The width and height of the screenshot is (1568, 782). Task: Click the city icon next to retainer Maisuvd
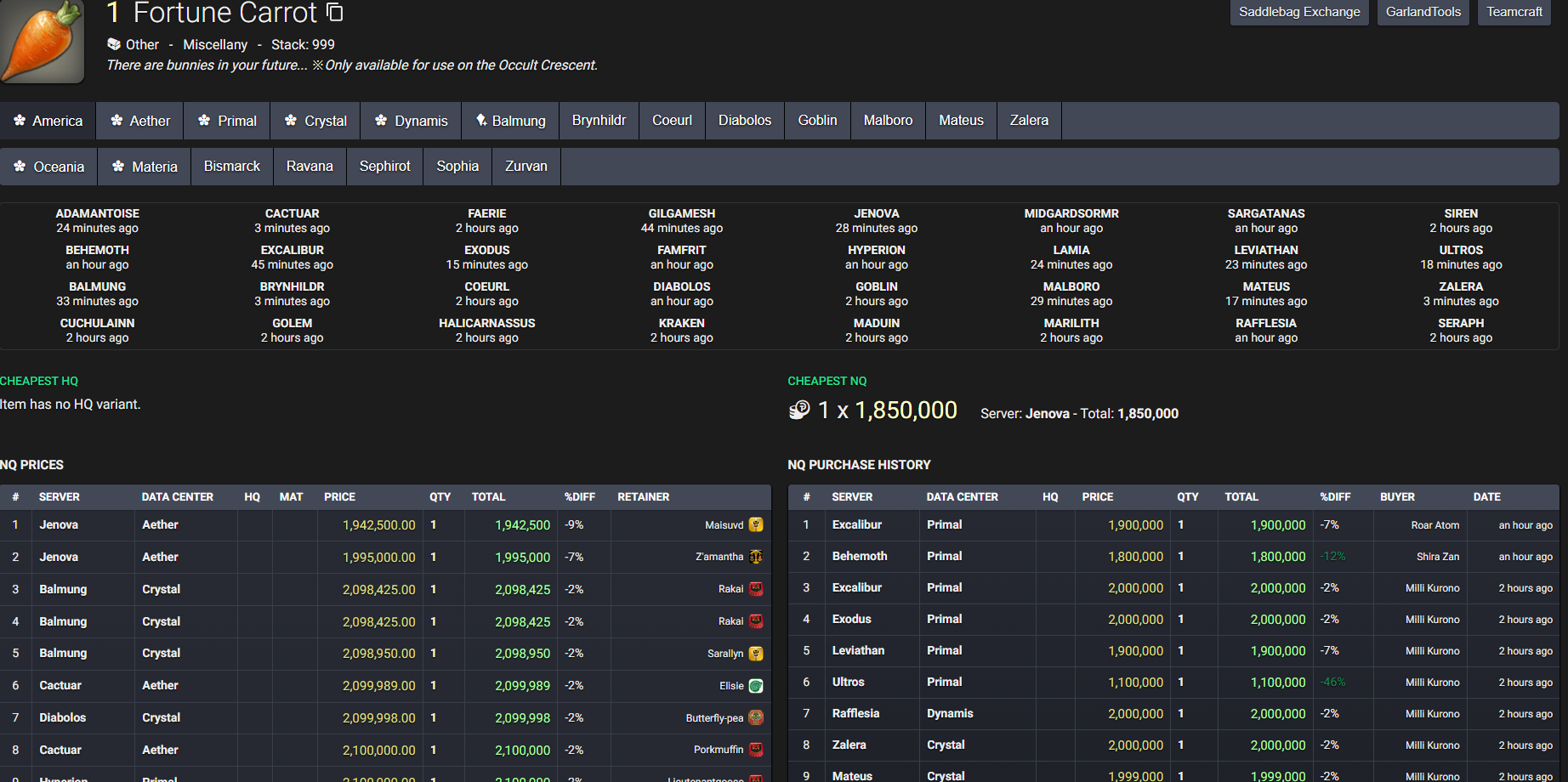[x=756, y=525]
